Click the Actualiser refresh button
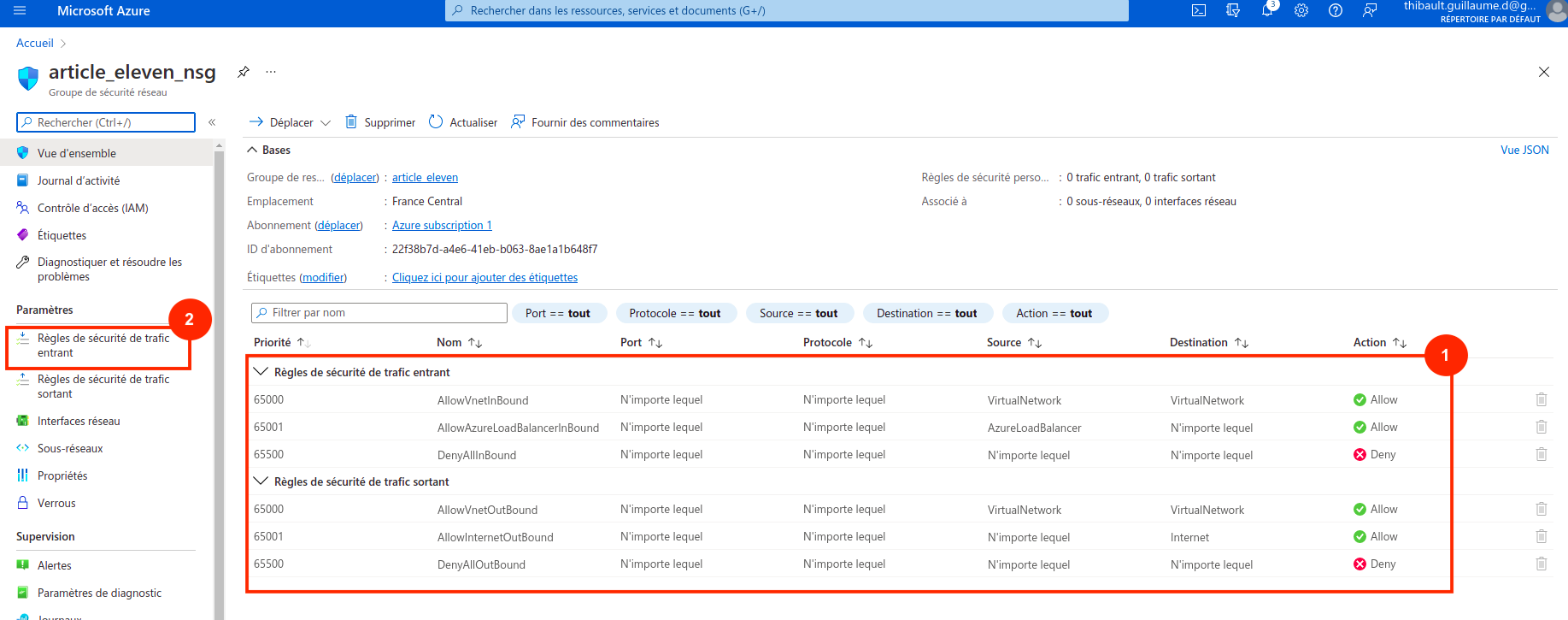 tap(462, 122)
